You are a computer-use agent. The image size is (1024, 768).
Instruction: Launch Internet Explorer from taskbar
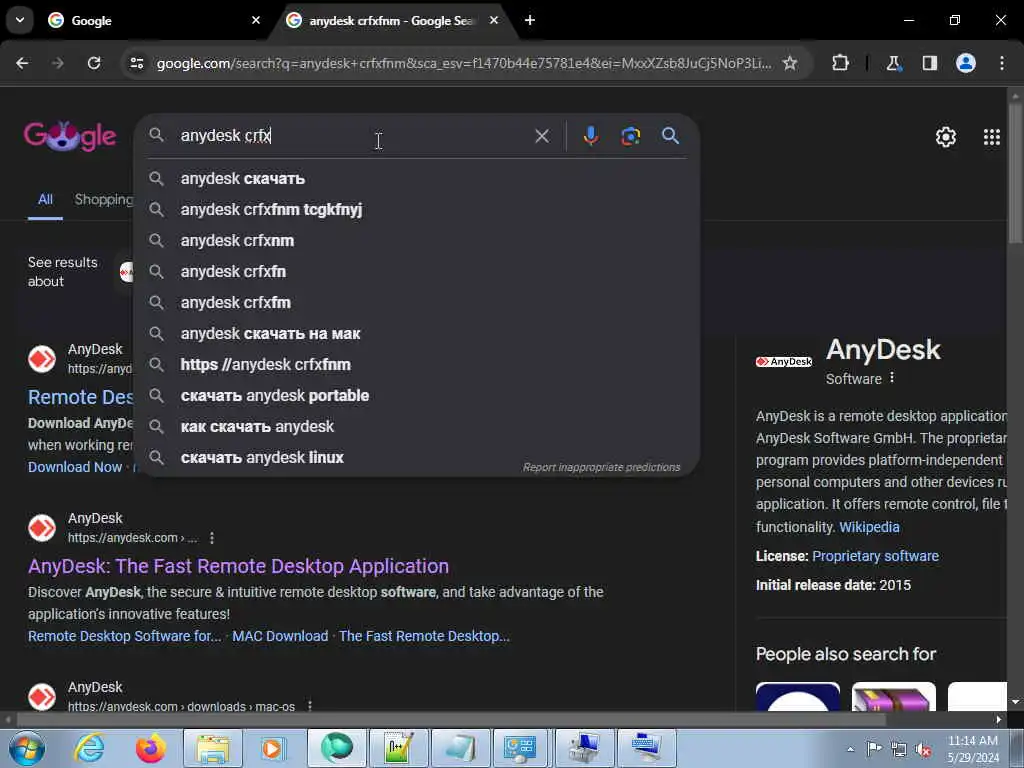[89, 748]
